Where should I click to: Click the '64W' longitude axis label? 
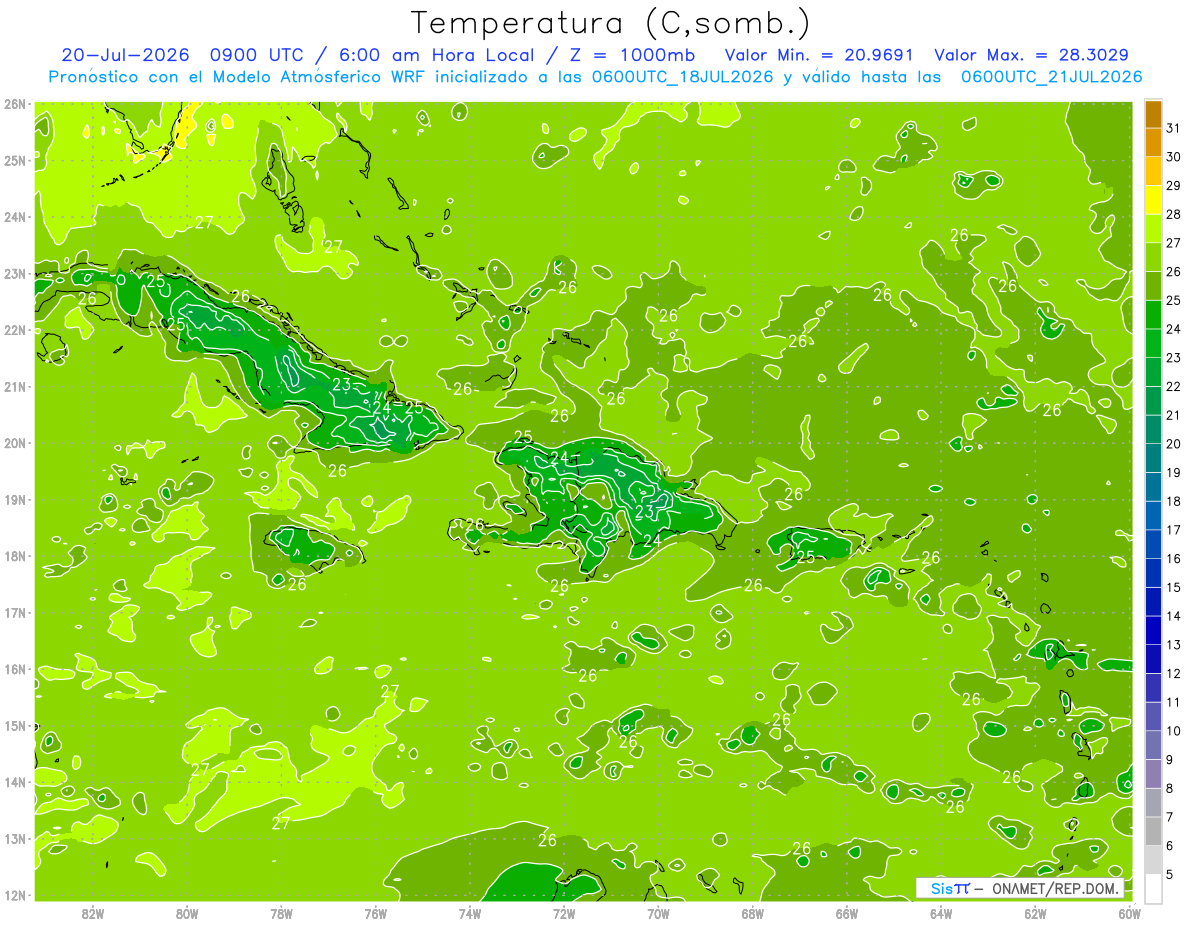941,913
